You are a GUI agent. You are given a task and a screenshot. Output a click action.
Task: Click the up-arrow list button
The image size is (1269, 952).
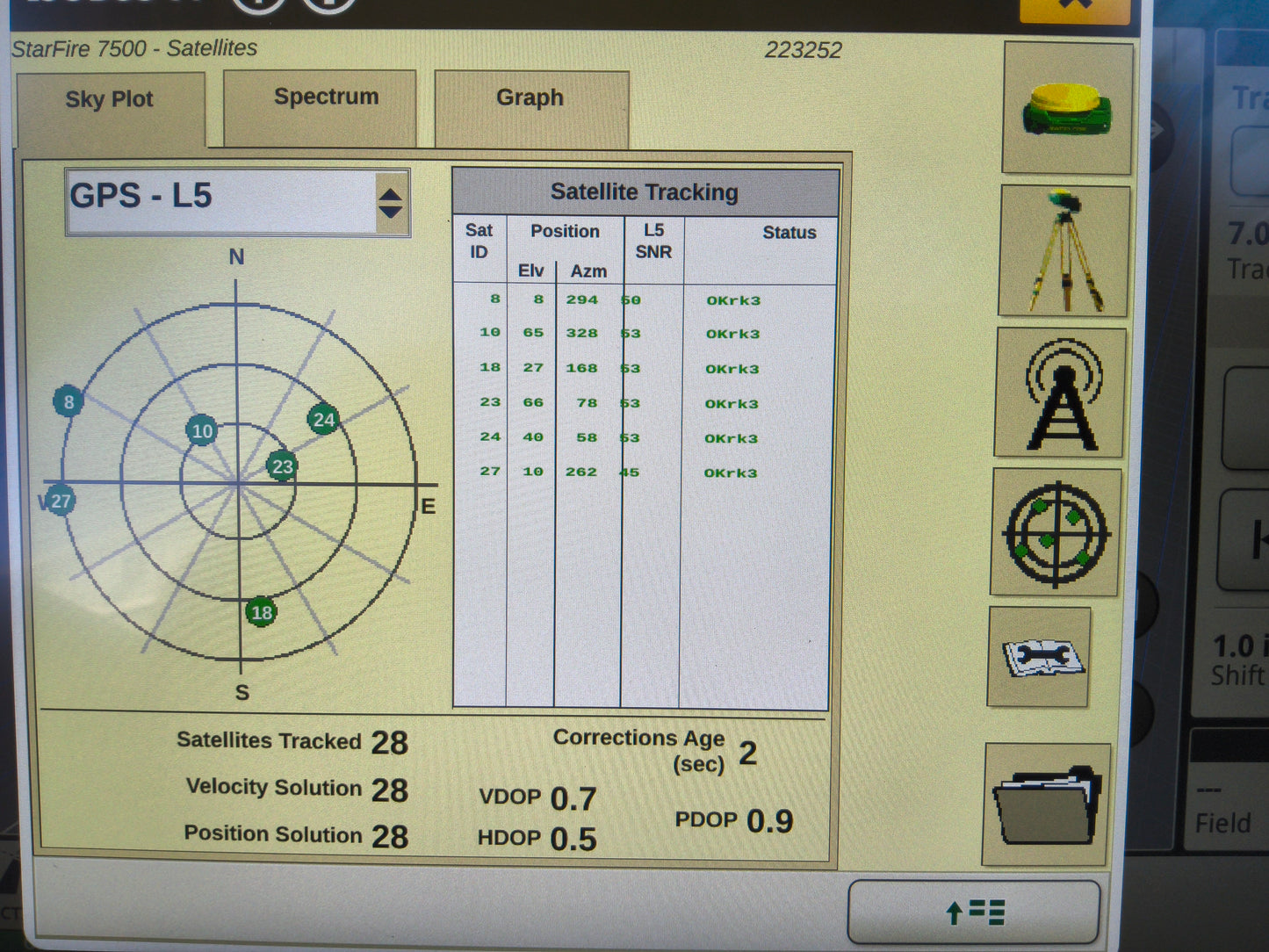(974, 912)
